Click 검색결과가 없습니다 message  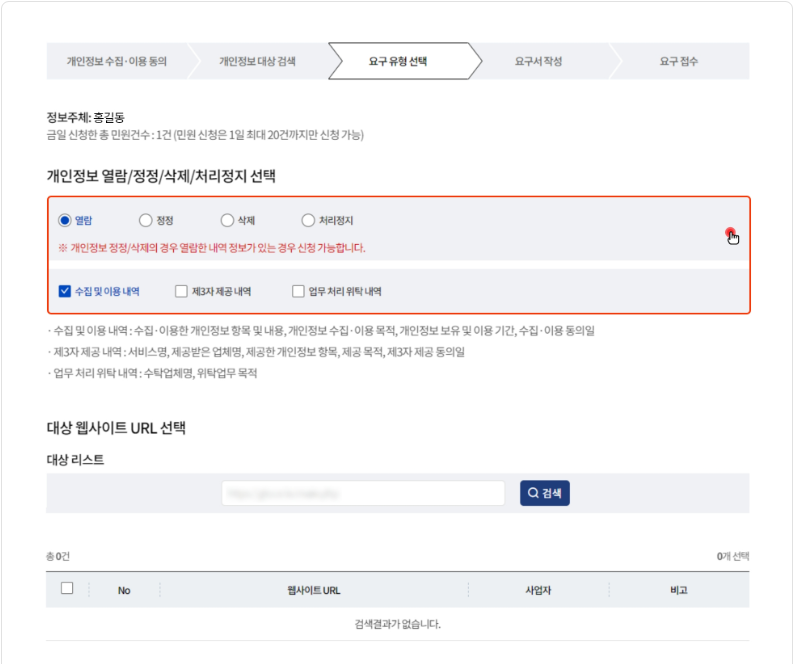398,624
